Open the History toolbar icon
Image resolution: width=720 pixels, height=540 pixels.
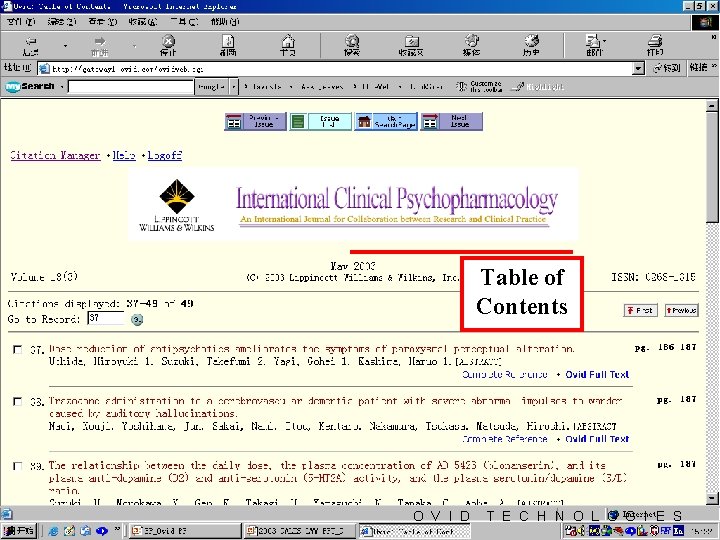coord(531,45)
